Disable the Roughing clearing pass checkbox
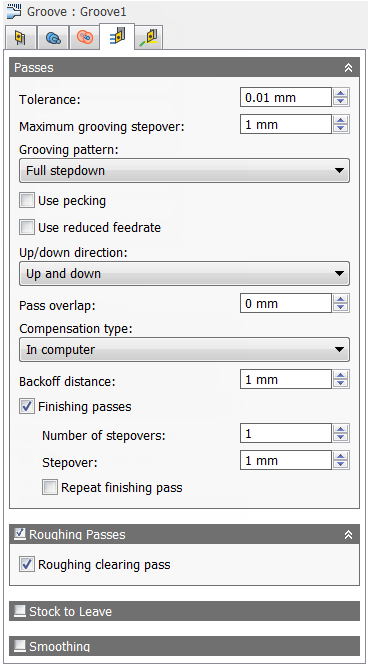This screenshot has width=368, height=664. (x=27, y=564)
